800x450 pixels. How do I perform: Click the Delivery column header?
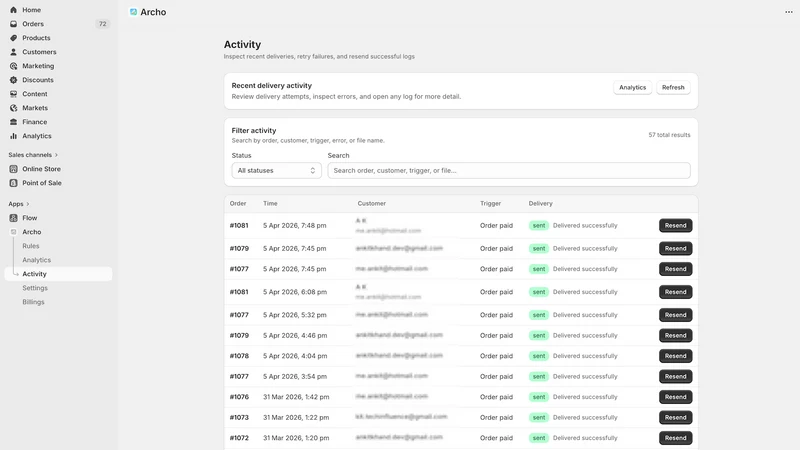click(x=540, y=204)
